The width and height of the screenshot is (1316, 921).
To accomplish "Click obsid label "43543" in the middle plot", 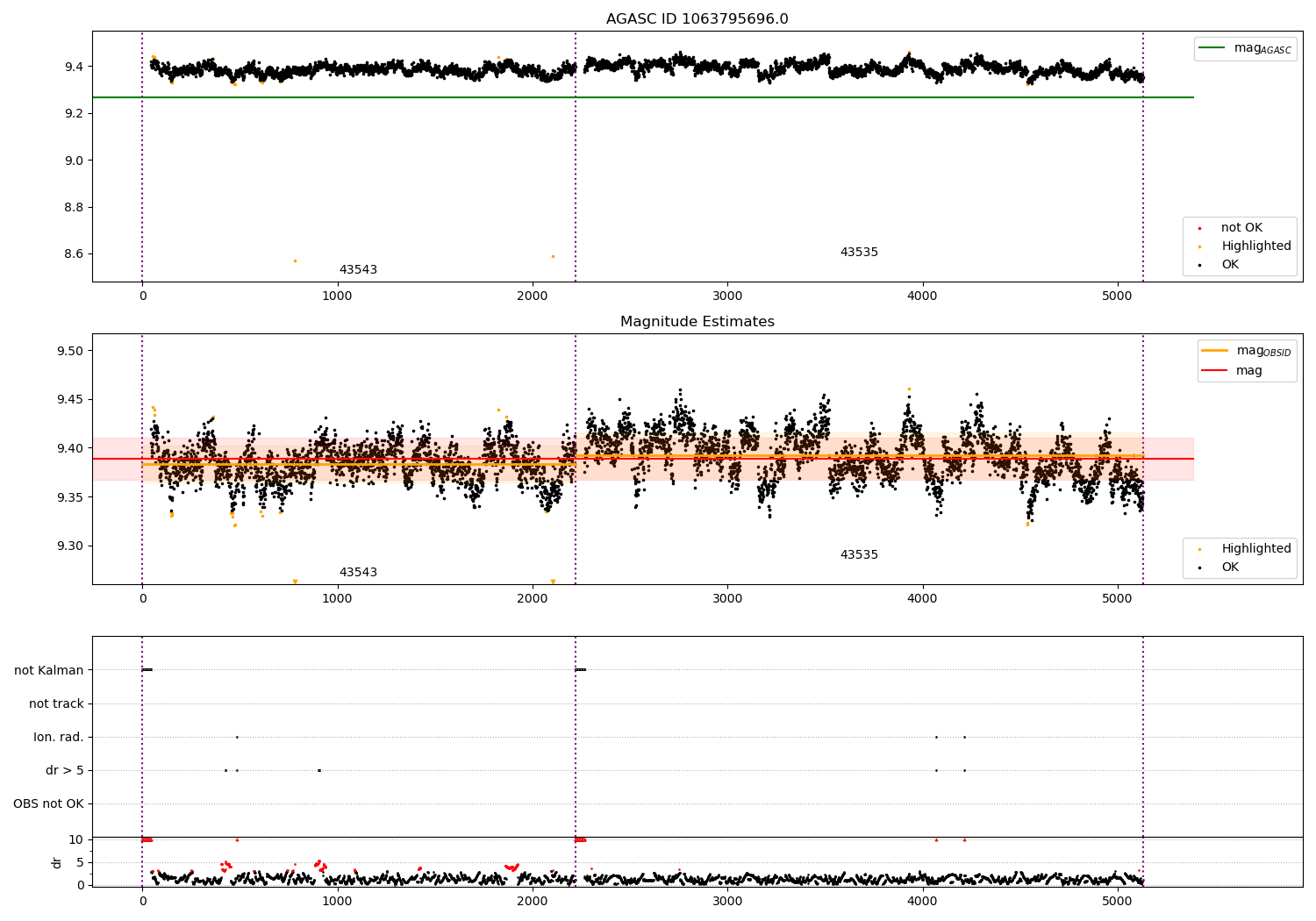I will [358, 573].
